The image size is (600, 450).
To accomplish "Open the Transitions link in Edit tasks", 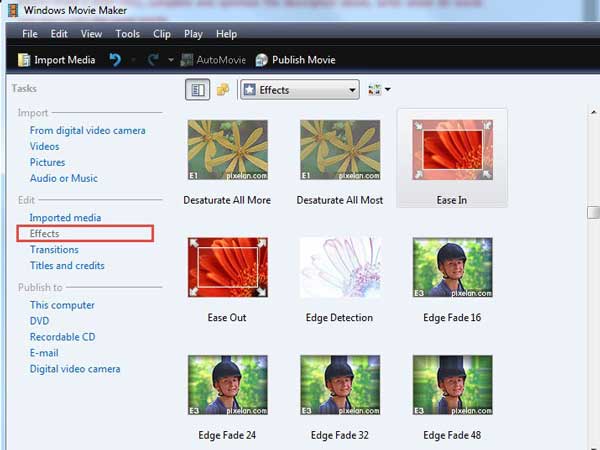I will (54, 250).
